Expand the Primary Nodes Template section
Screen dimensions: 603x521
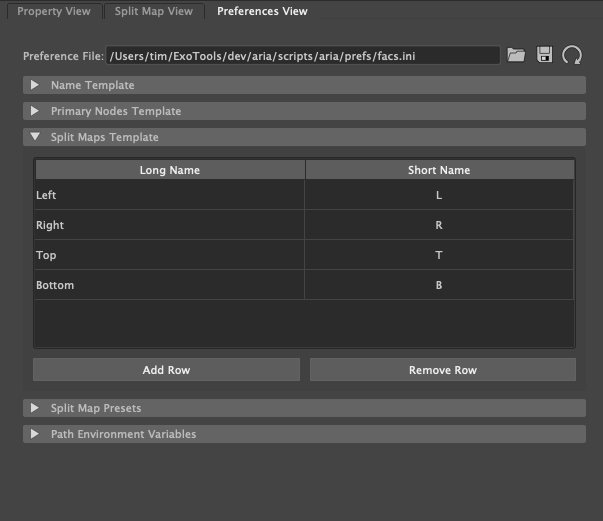pyautogui.click(x=304, y=111)
